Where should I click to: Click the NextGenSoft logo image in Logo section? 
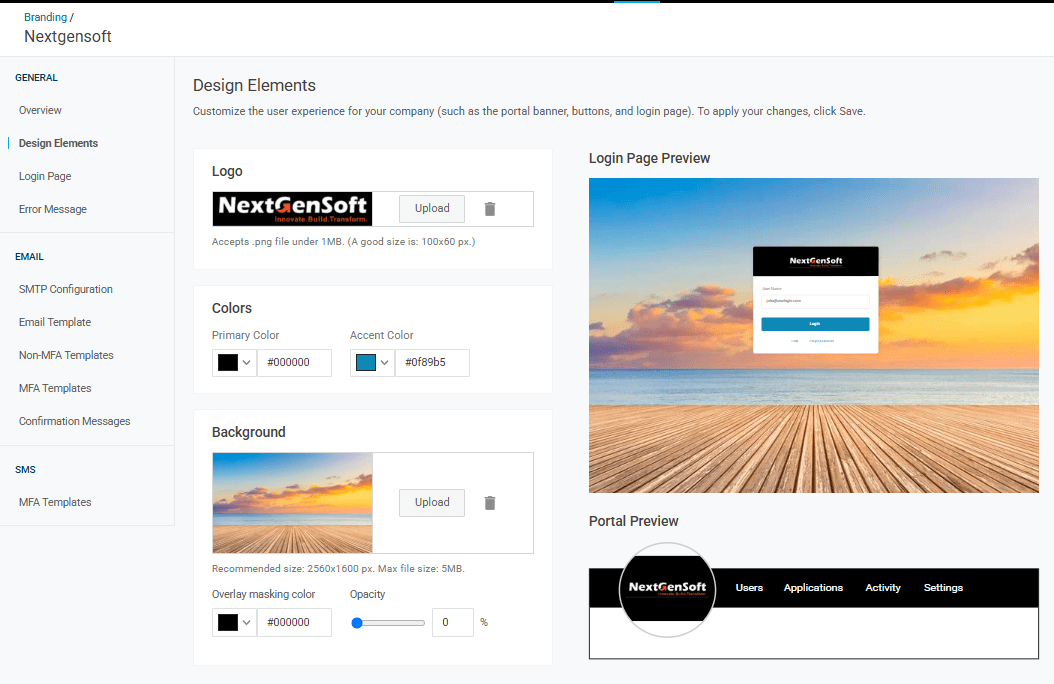click(293, 209)
